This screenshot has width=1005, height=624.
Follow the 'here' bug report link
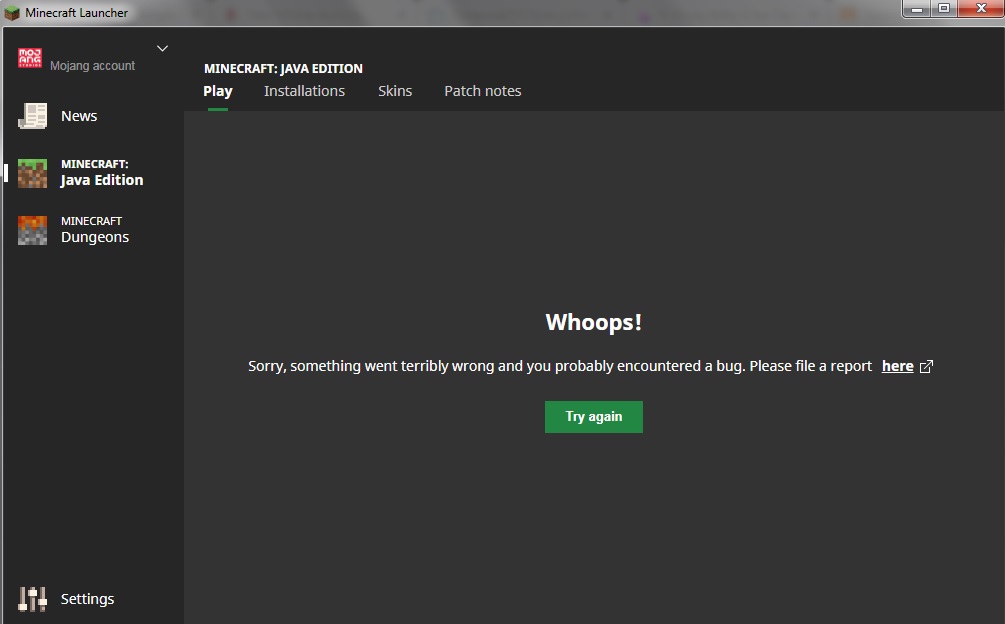[x=897, y=366]
